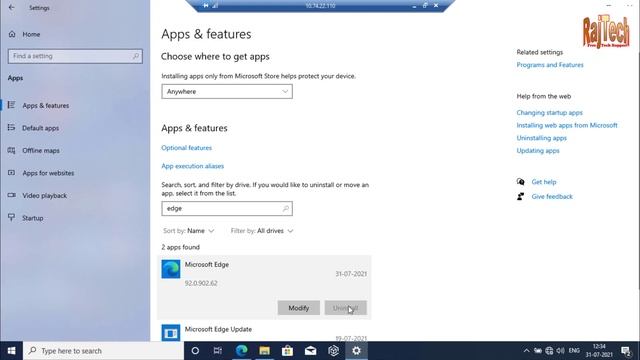Click the Give feedback person icon
The image size is (640, 360).
coord(520,197)
